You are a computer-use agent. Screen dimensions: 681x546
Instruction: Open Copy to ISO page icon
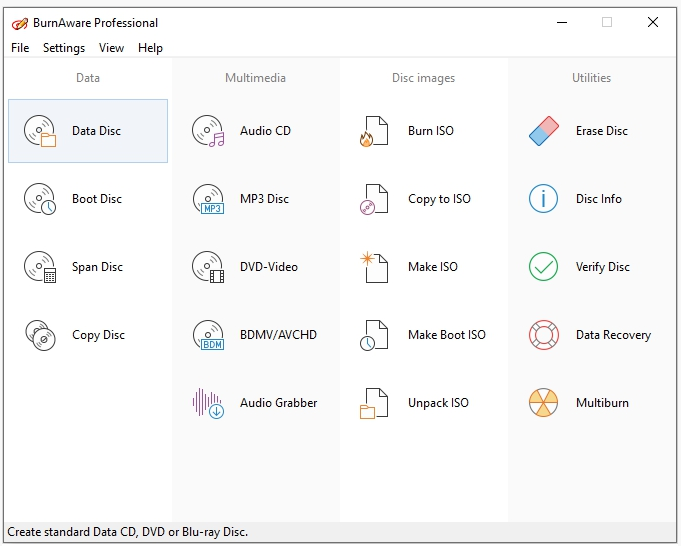(374, 199)
